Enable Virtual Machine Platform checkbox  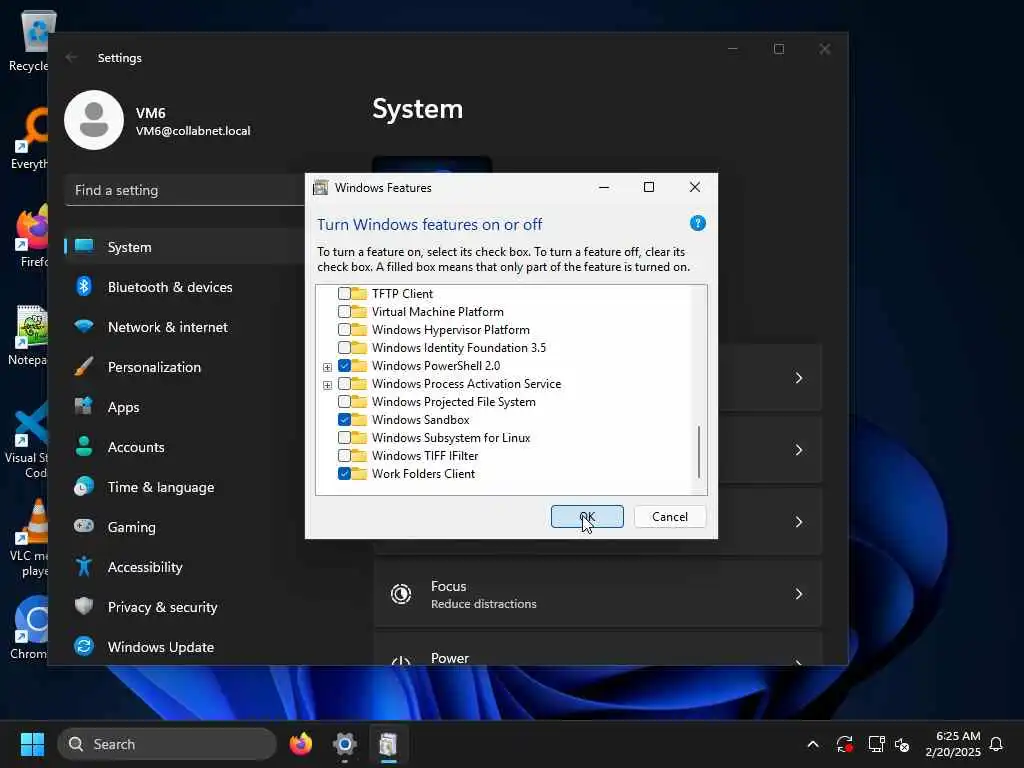[344, 312]
